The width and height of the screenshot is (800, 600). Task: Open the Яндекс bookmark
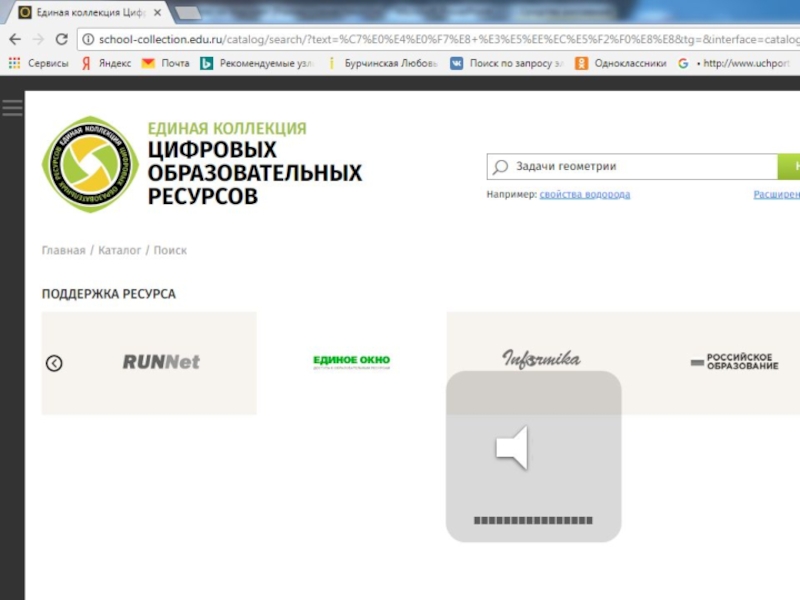click(106, 63)
